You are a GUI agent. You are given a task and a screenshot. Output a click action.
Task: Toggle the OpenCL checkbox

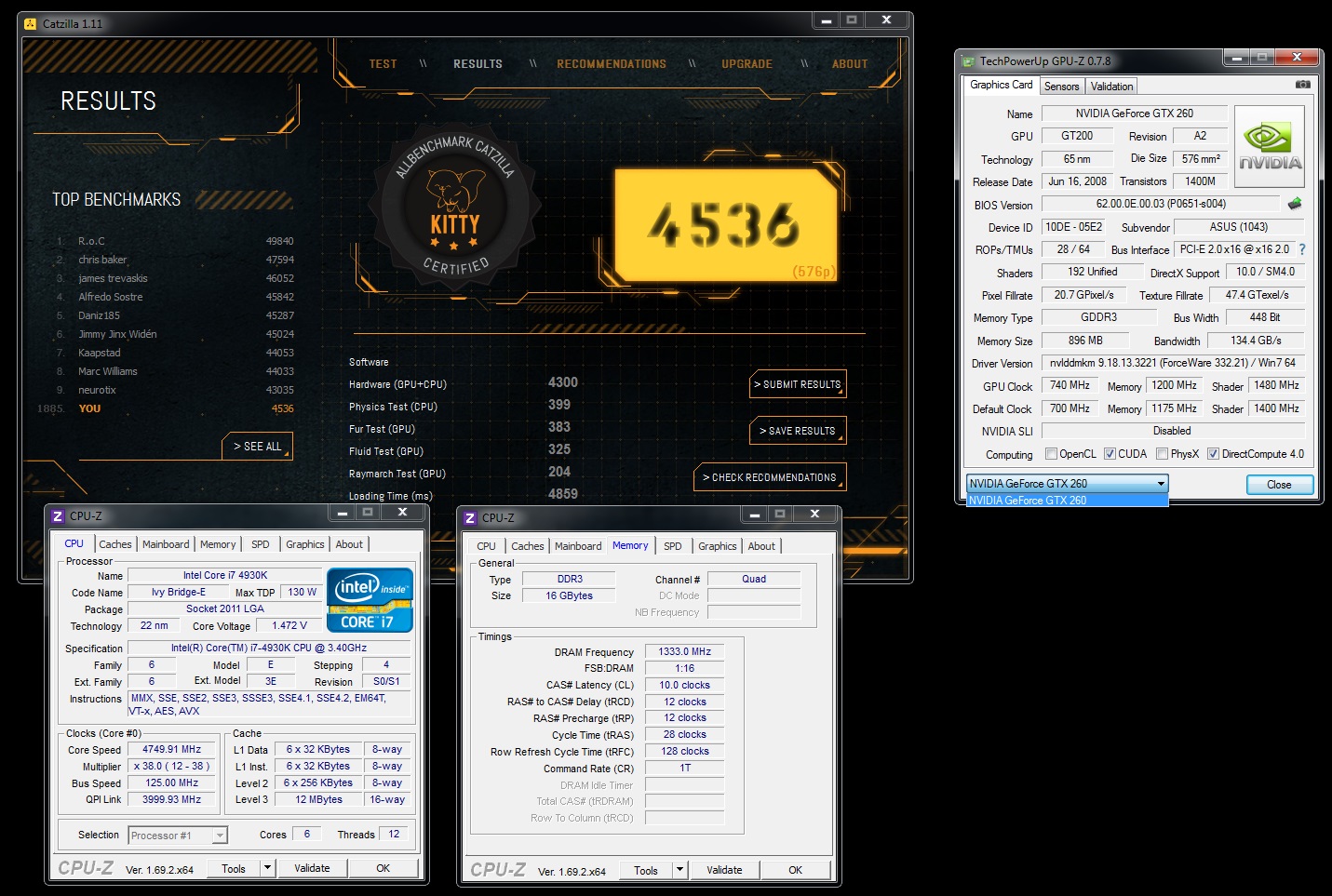coord(1051,454)
